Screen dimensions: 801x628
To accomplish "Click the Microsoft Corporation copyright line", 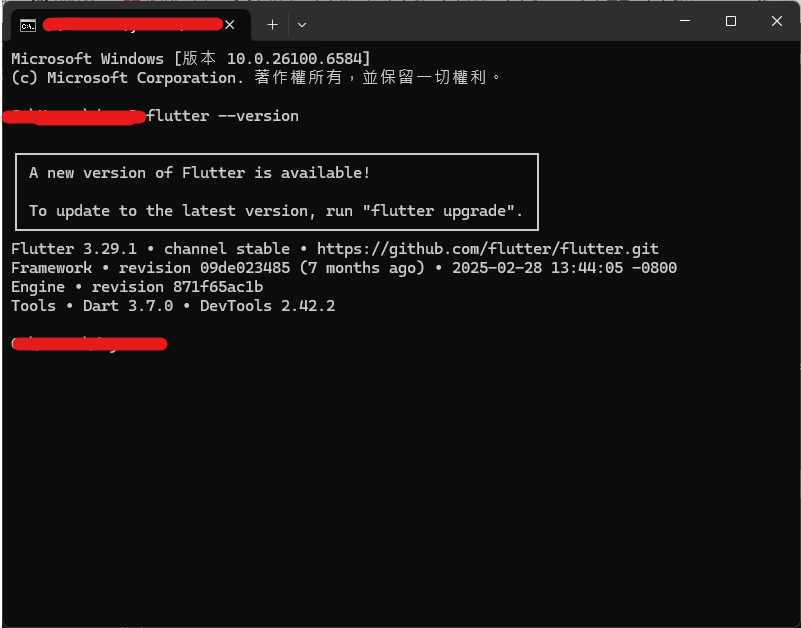I will pos(255,78).
